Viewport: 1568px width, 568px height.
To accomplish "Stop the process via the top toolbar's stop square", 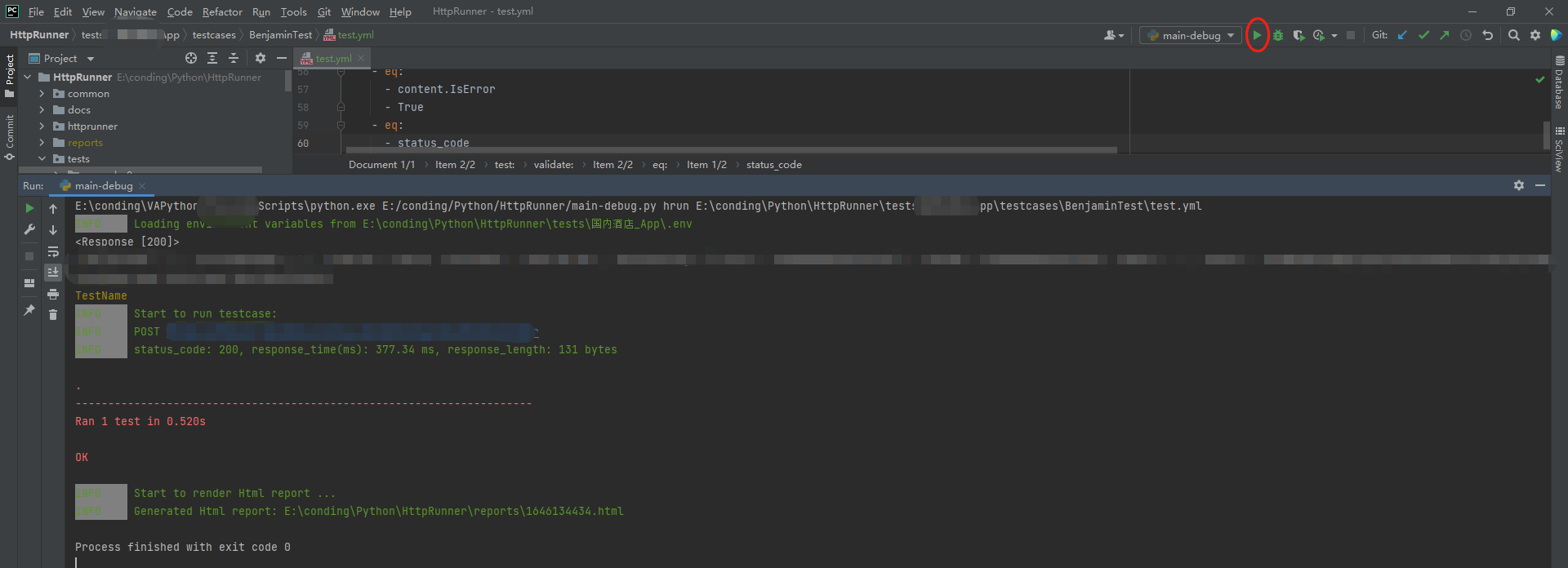I will click(1351, 35).
